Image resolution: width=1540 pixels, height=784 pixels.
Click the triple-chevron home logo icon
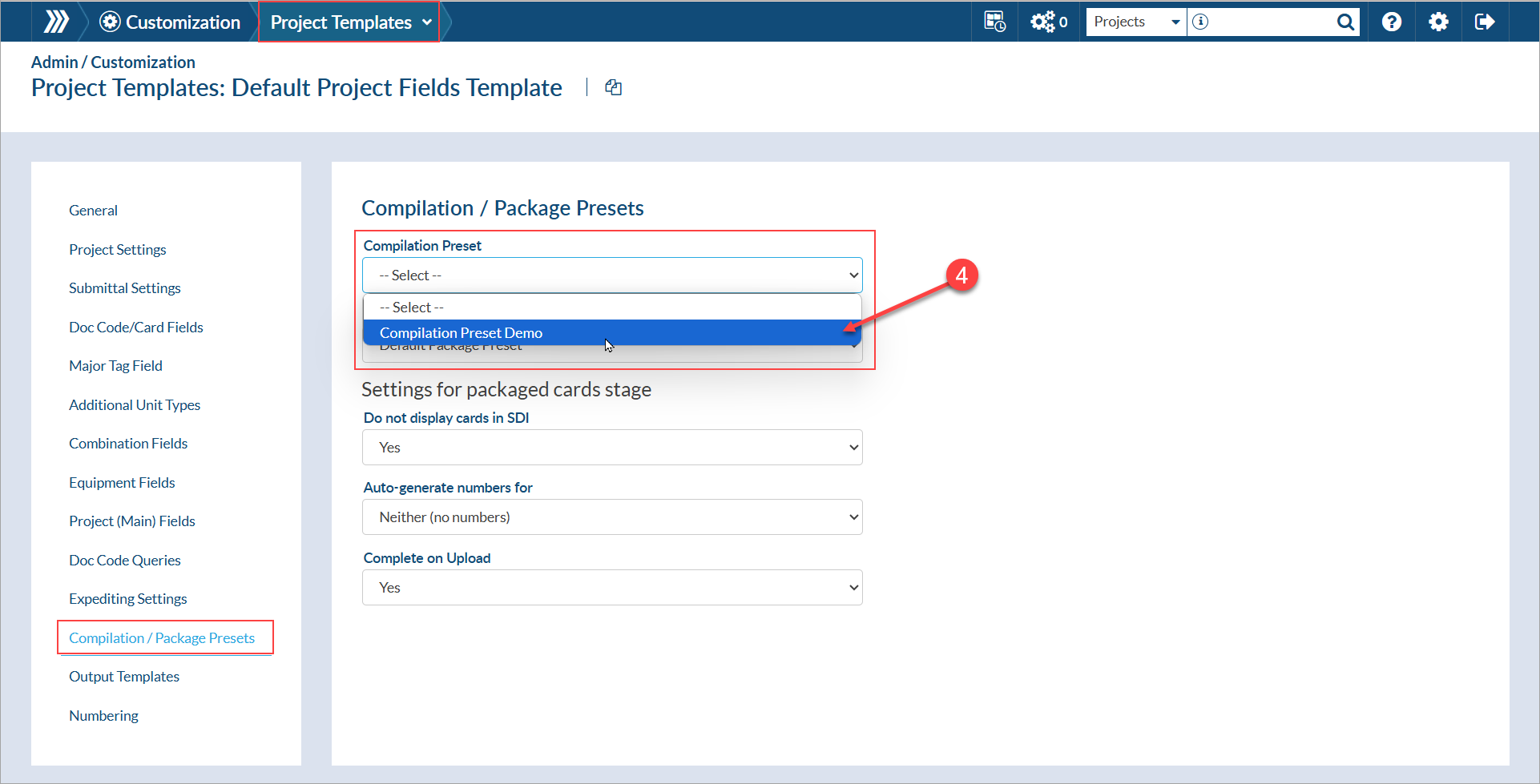[x=55, y=22]
